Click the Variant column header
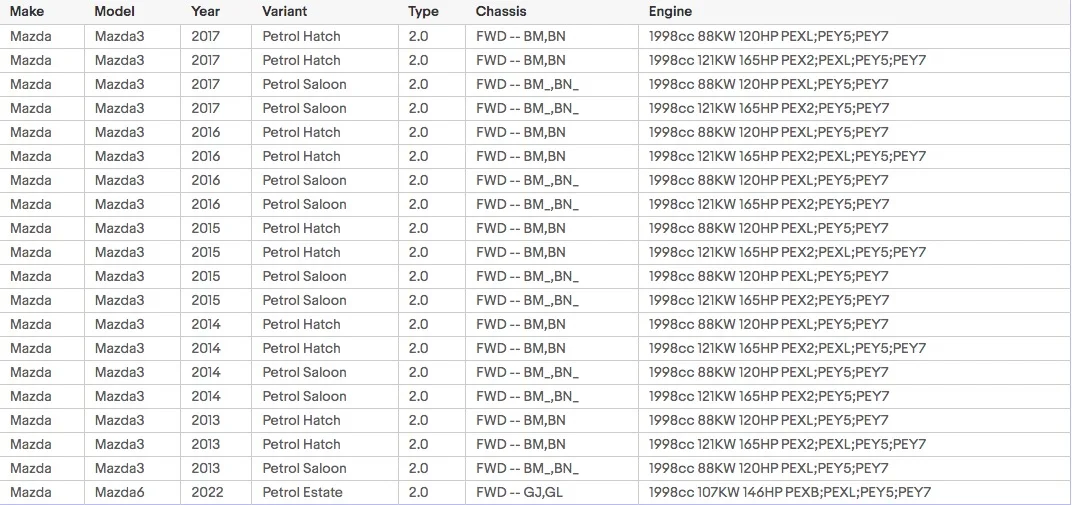Screen dimensions: 1072x505 [x=325, y=12]
